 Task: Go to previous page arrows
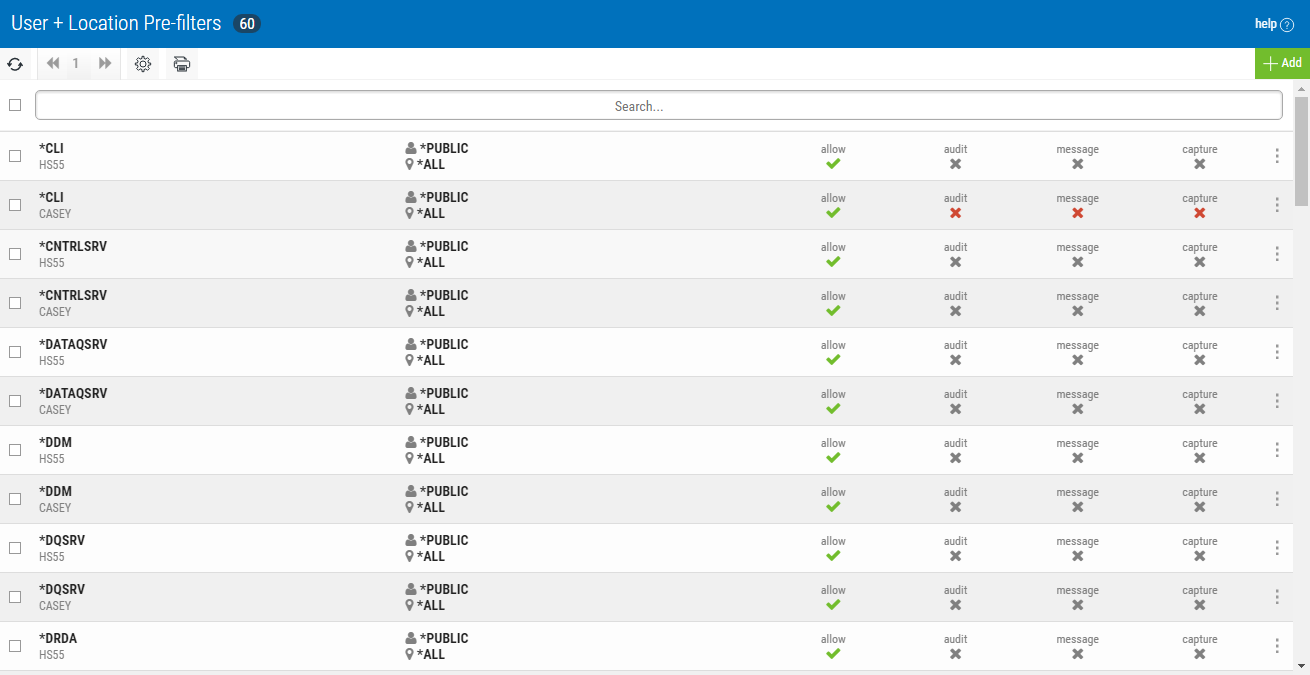(x=53, y=64)
